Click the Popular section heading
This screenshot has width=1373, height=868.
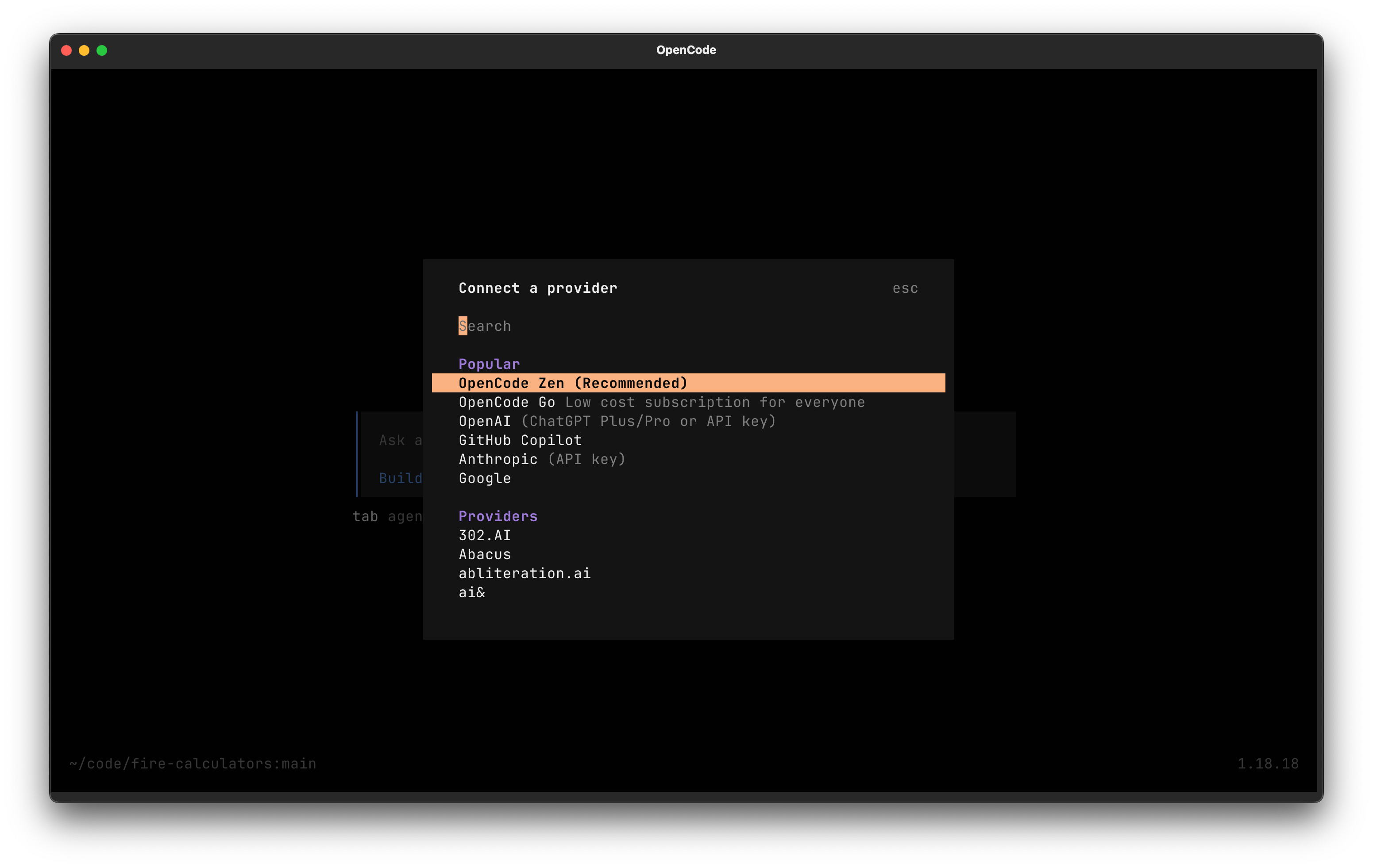tap(489, 364)
